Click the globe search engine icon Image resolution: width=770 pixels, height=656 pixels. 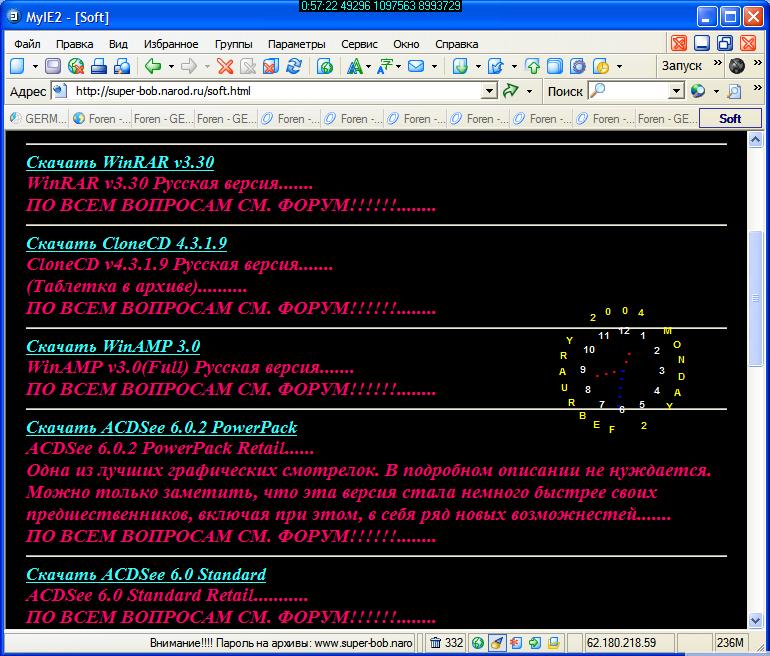pyautogui.click(x=698, y=91)
